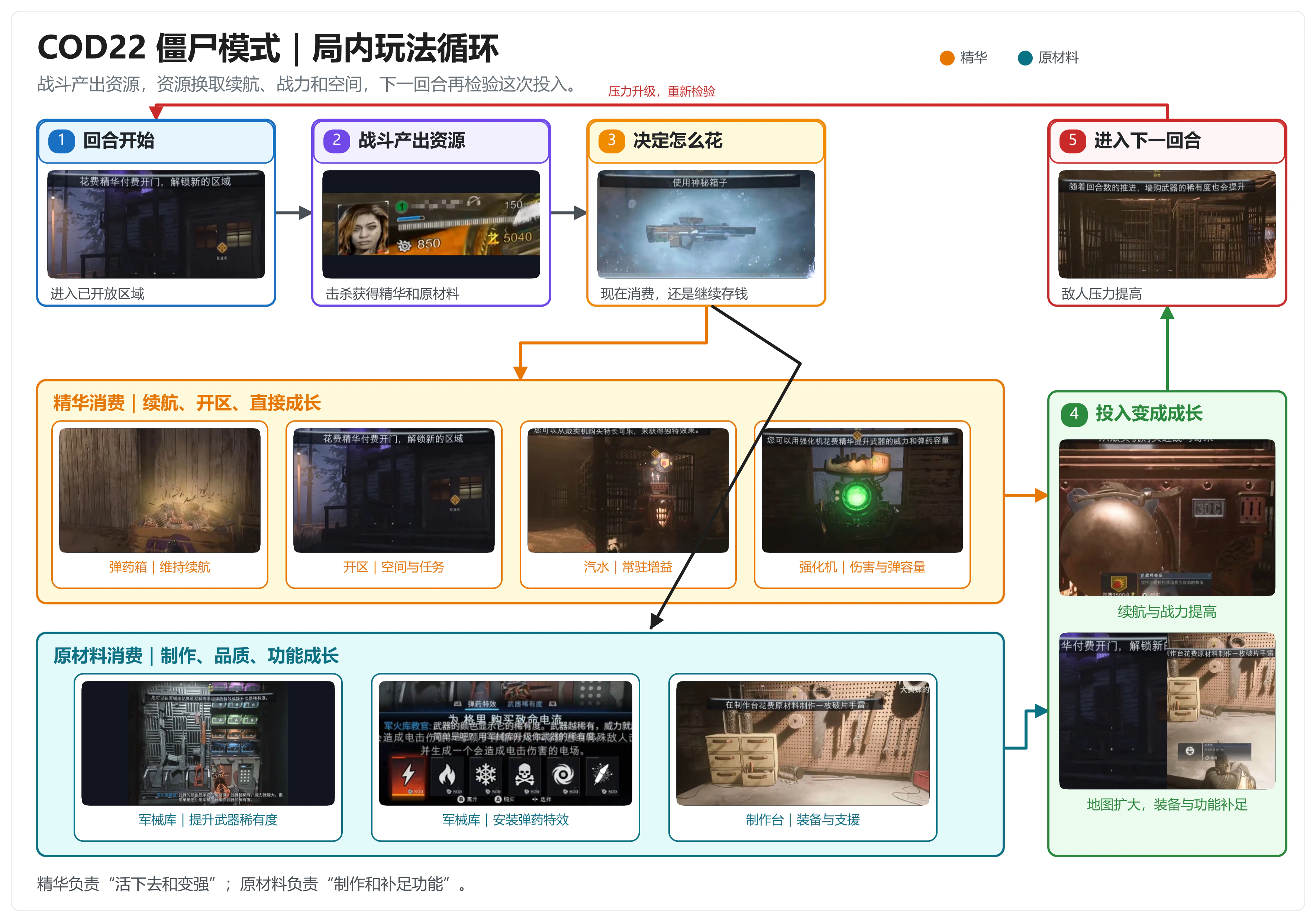Screen dimensions: 1316x922
Task: Open the 弹药箱｜维持续航 thumbnail
Action: [x=159, y=490]
